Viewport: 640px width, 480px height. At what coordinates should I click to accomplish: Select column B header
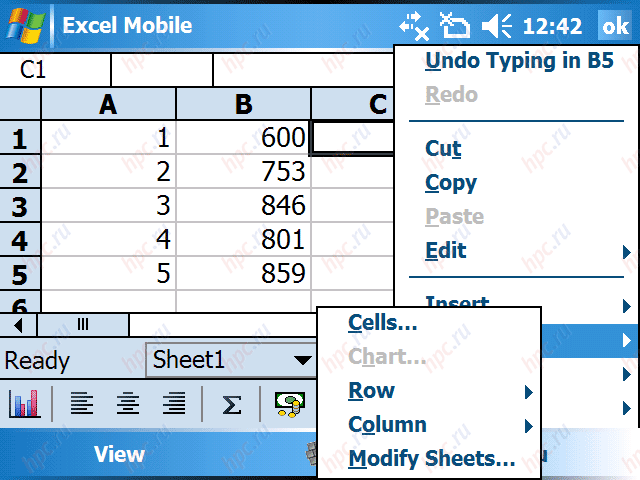click(x=243, y=104)
